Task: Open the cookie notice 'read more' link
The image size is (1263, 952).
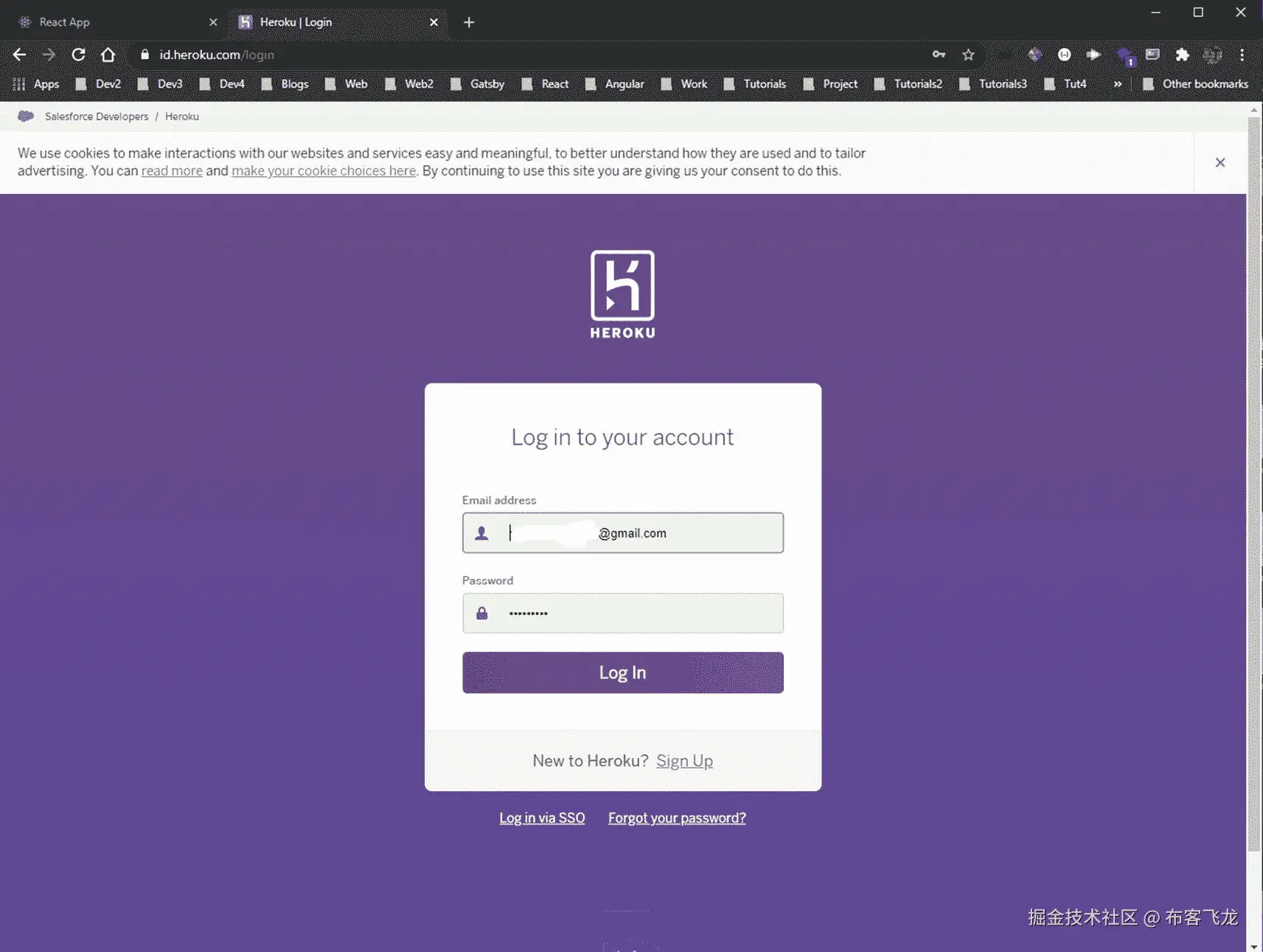Action: point(172,171)
